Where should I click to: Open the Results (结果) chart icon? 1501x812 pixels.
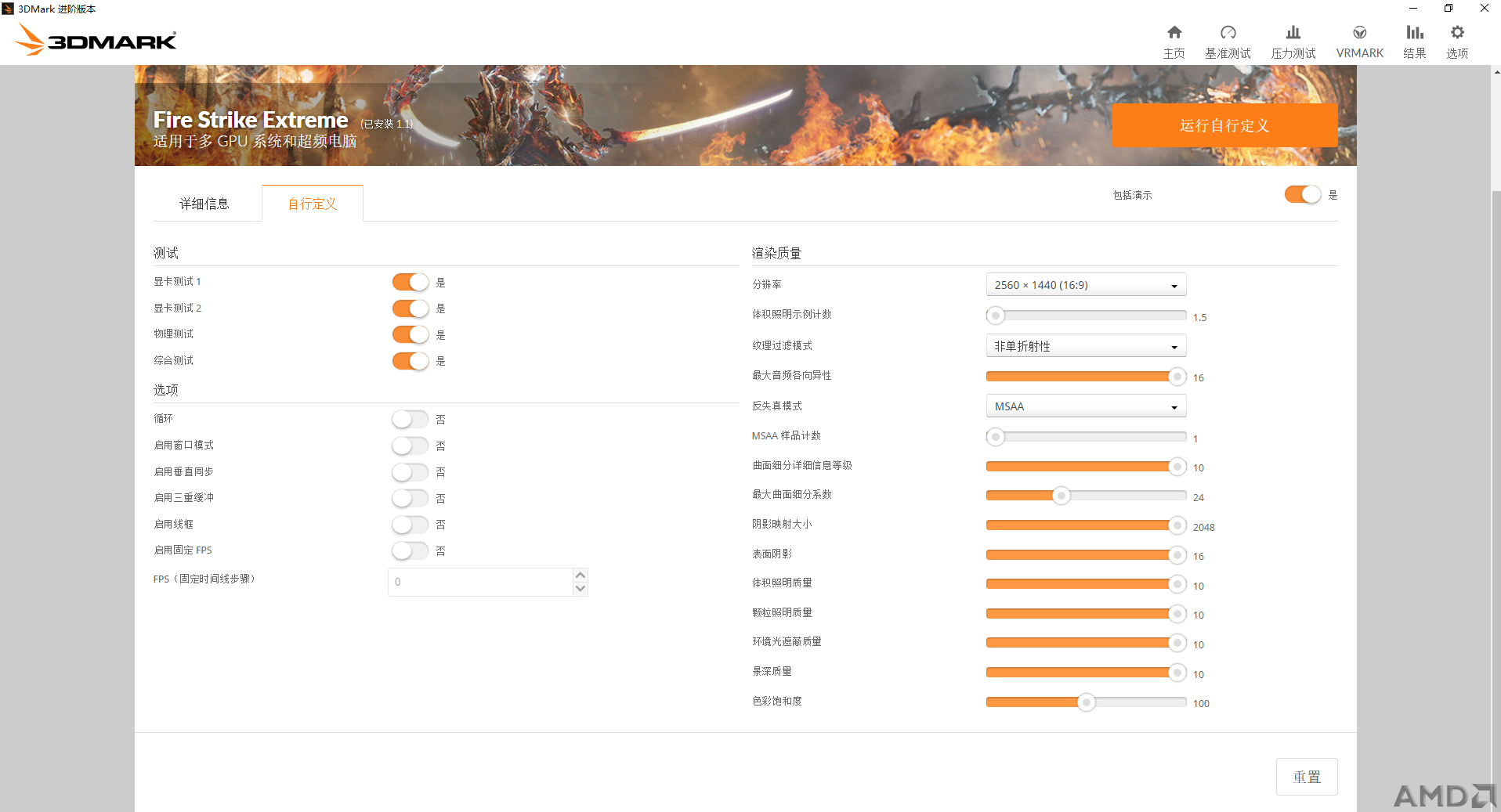[1414, 32]
